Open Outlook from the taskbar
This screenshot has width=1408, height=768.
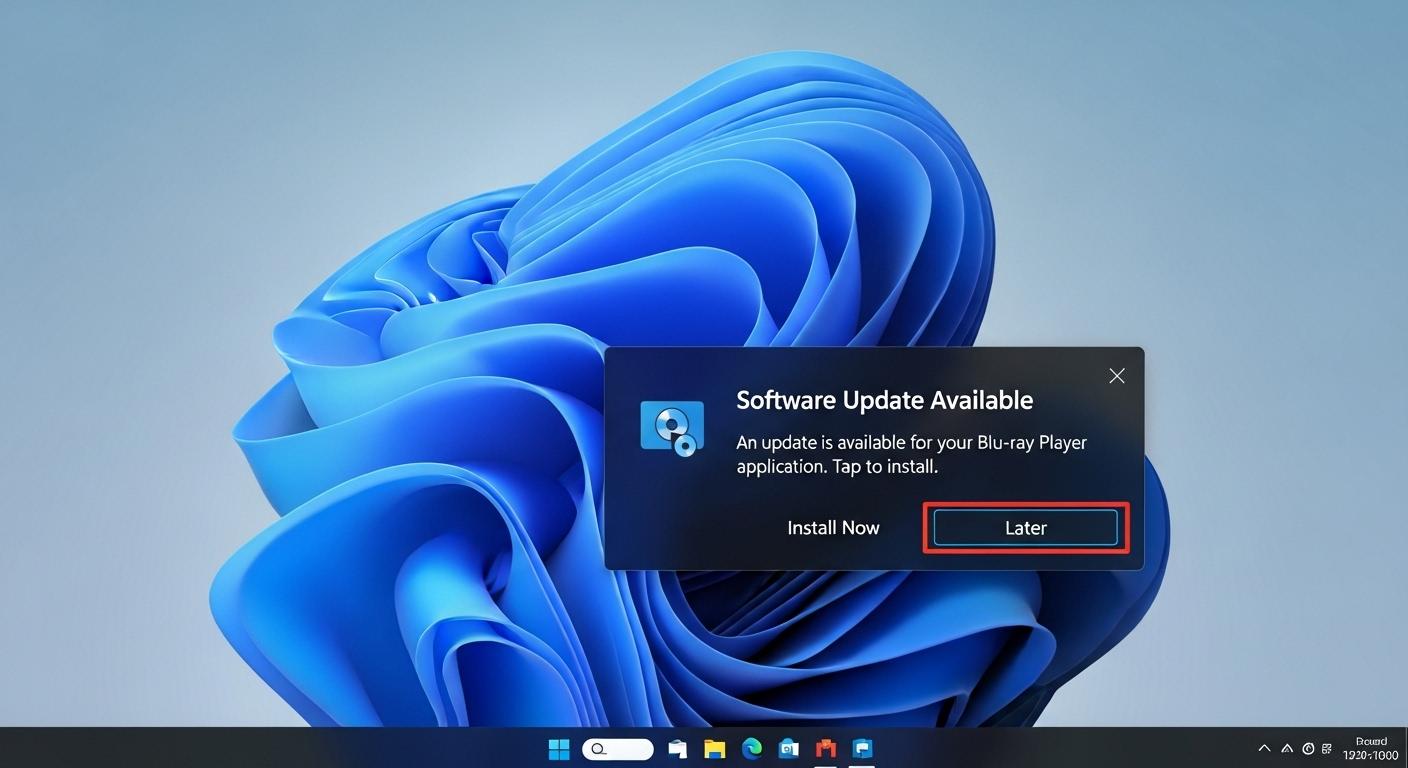point(787,748)
